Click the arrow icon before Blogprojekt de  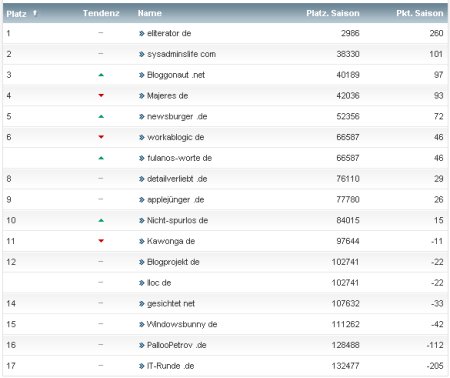click(x=142, y=262)
